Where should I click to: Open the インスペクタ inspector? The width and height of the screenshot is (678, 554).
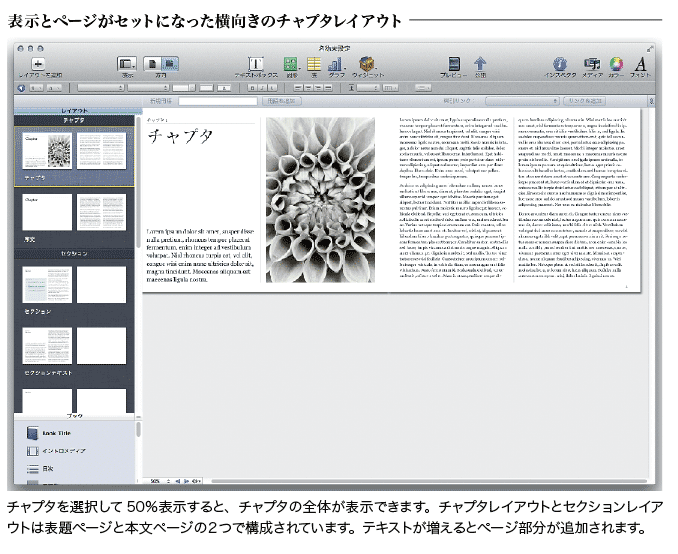coord(560,64)
